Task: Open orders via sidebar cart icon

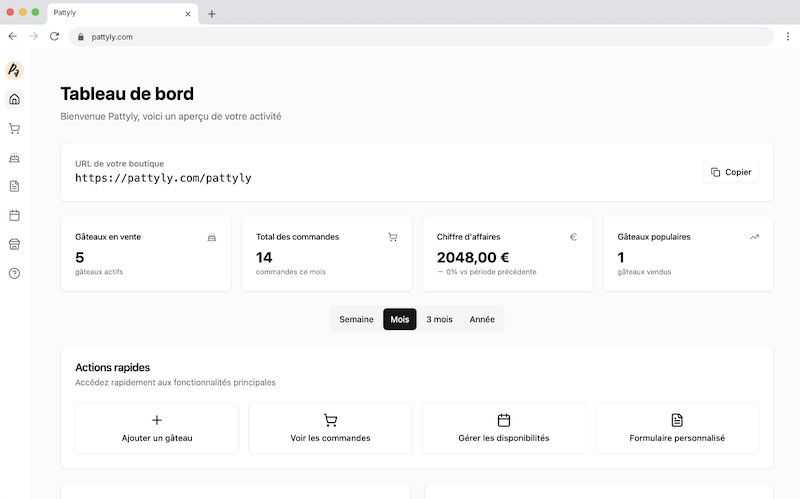Action: (x=14, y=128)
